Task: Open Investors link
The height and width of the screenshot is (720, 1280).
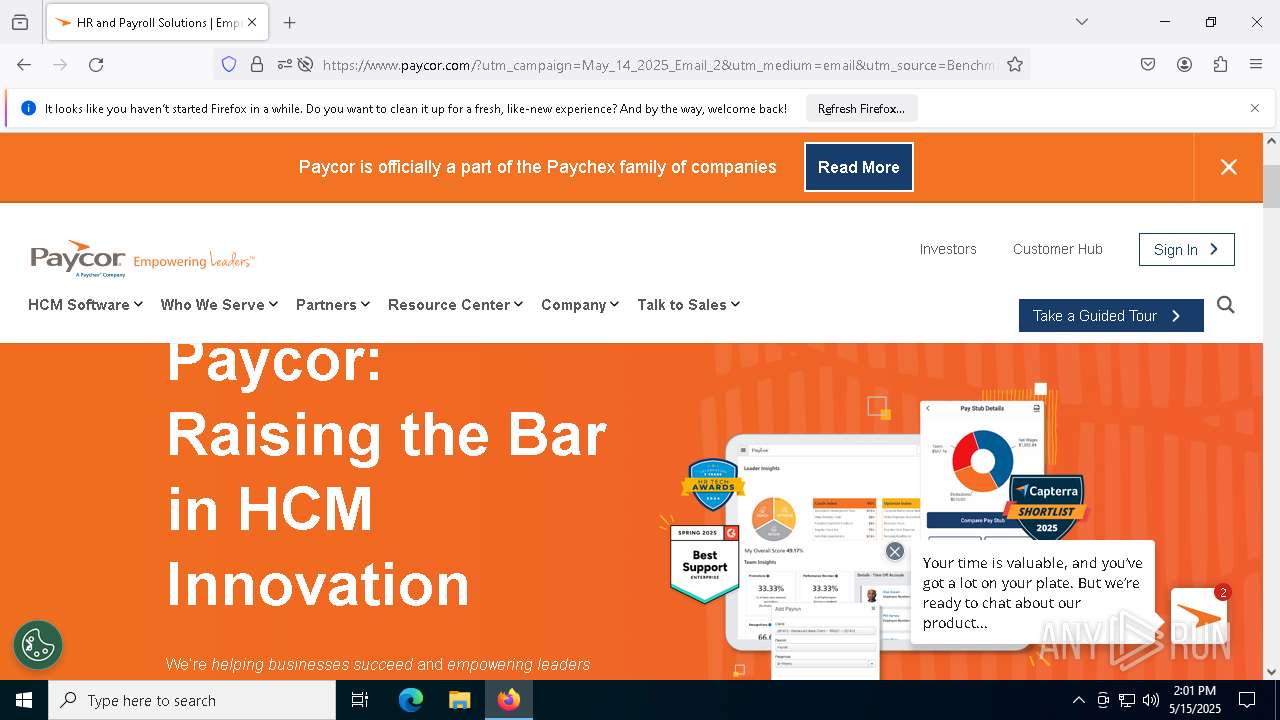Action: [x=948, y=249]
